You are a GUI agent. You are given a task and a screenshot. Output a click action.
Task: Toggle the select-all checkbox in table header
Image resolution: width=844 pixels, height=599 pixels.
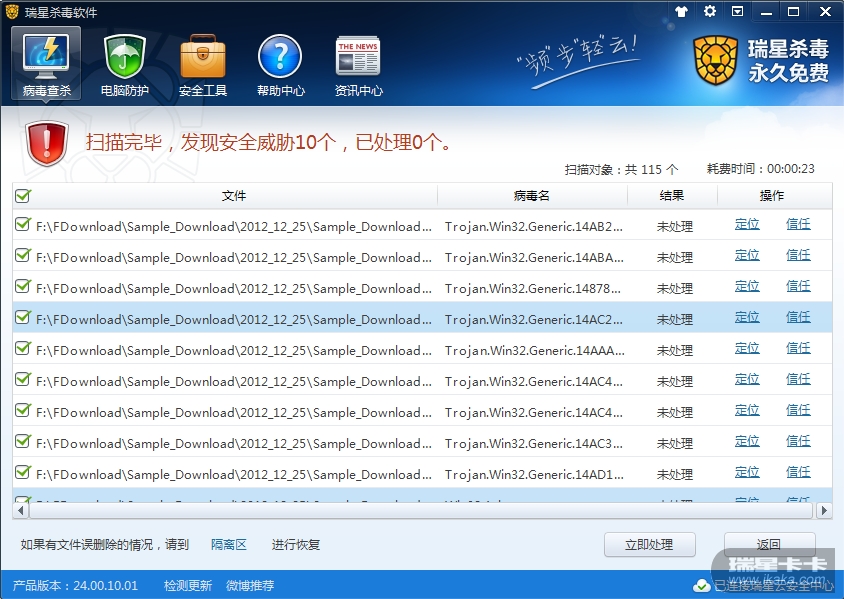[23, 195]
